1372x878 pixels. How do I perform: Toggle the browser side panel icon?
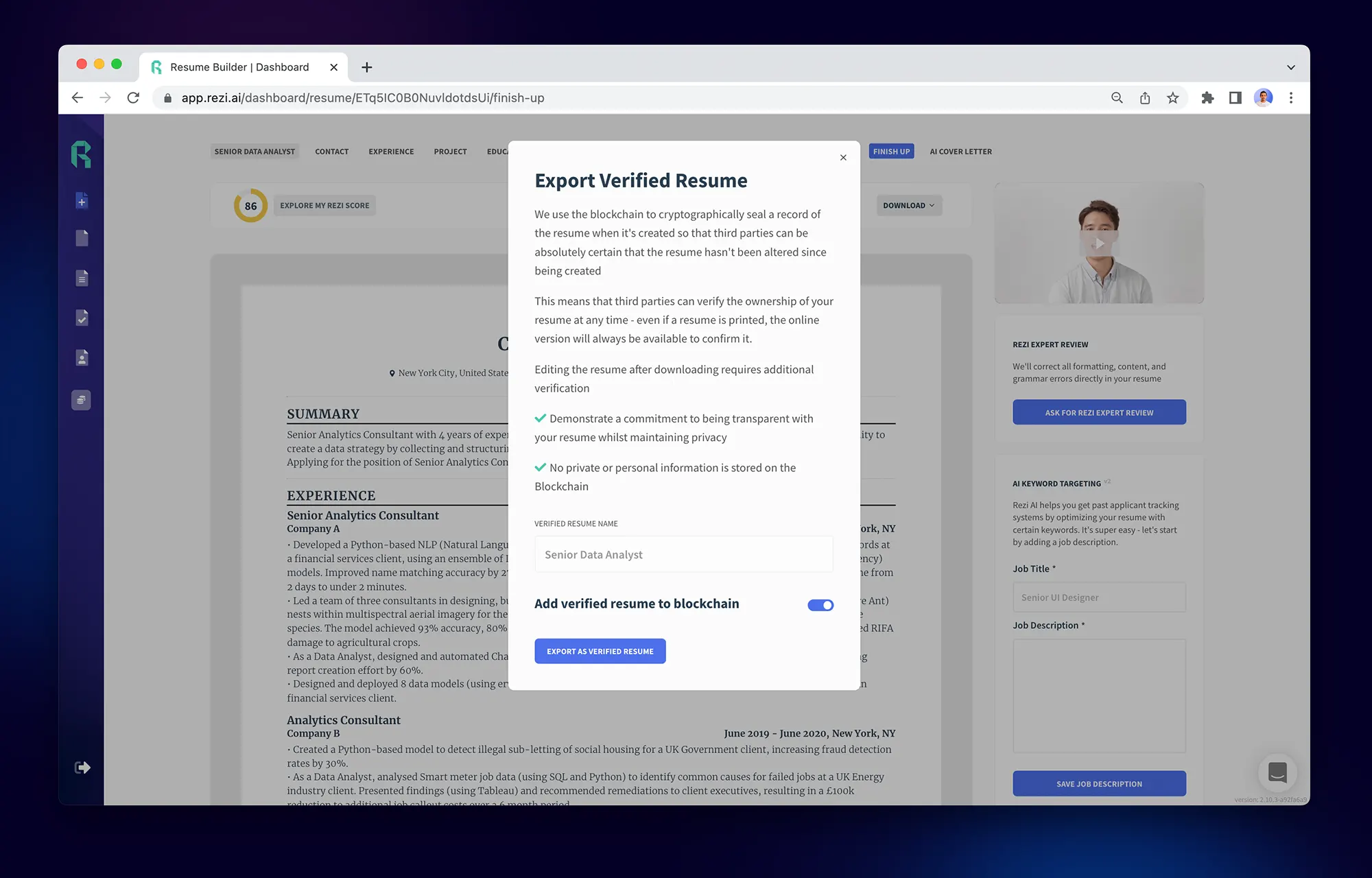pyautogui.click(x=1235, y=98)
